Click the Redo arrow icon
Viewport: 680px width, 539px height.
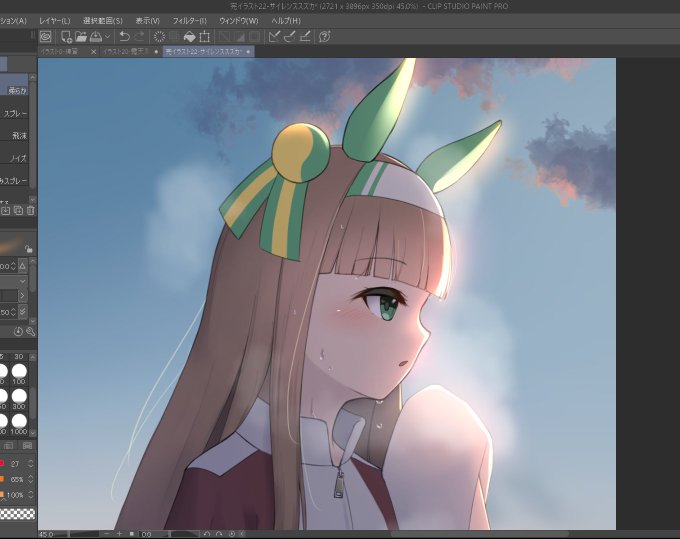click(x=140, y=37)
